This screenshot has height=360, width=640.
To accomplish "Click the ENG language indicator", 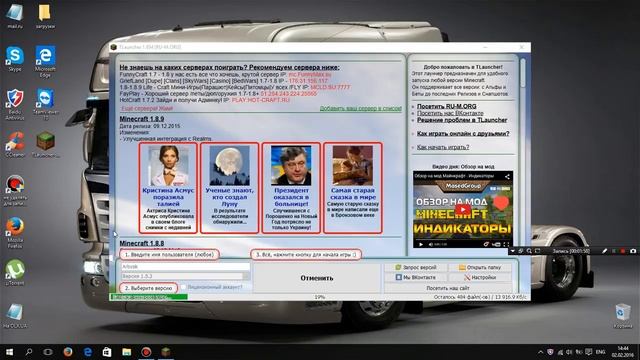I will tap(600, 351).
